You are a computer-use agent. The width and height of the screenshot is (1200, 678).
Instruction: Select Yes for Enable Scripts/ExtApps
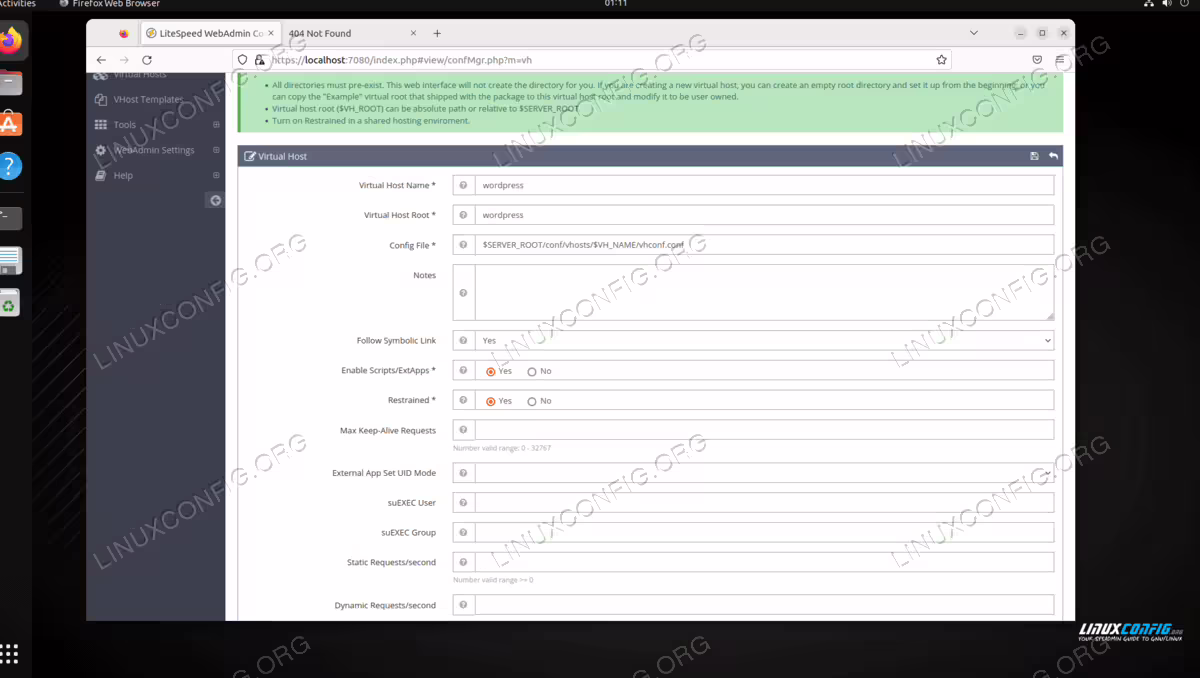pos(491,371)
